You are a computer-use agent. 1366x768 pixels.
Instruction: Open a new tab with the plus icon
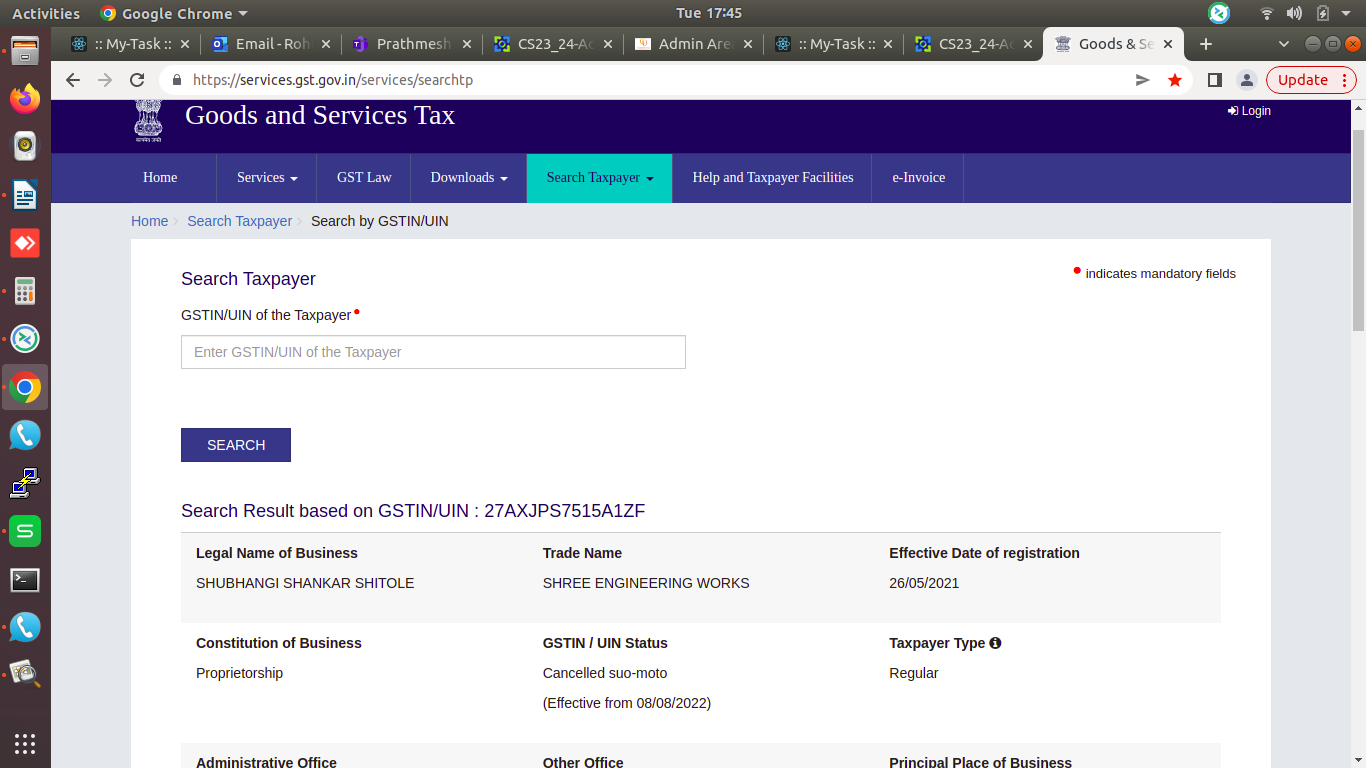coord(1206,44)
